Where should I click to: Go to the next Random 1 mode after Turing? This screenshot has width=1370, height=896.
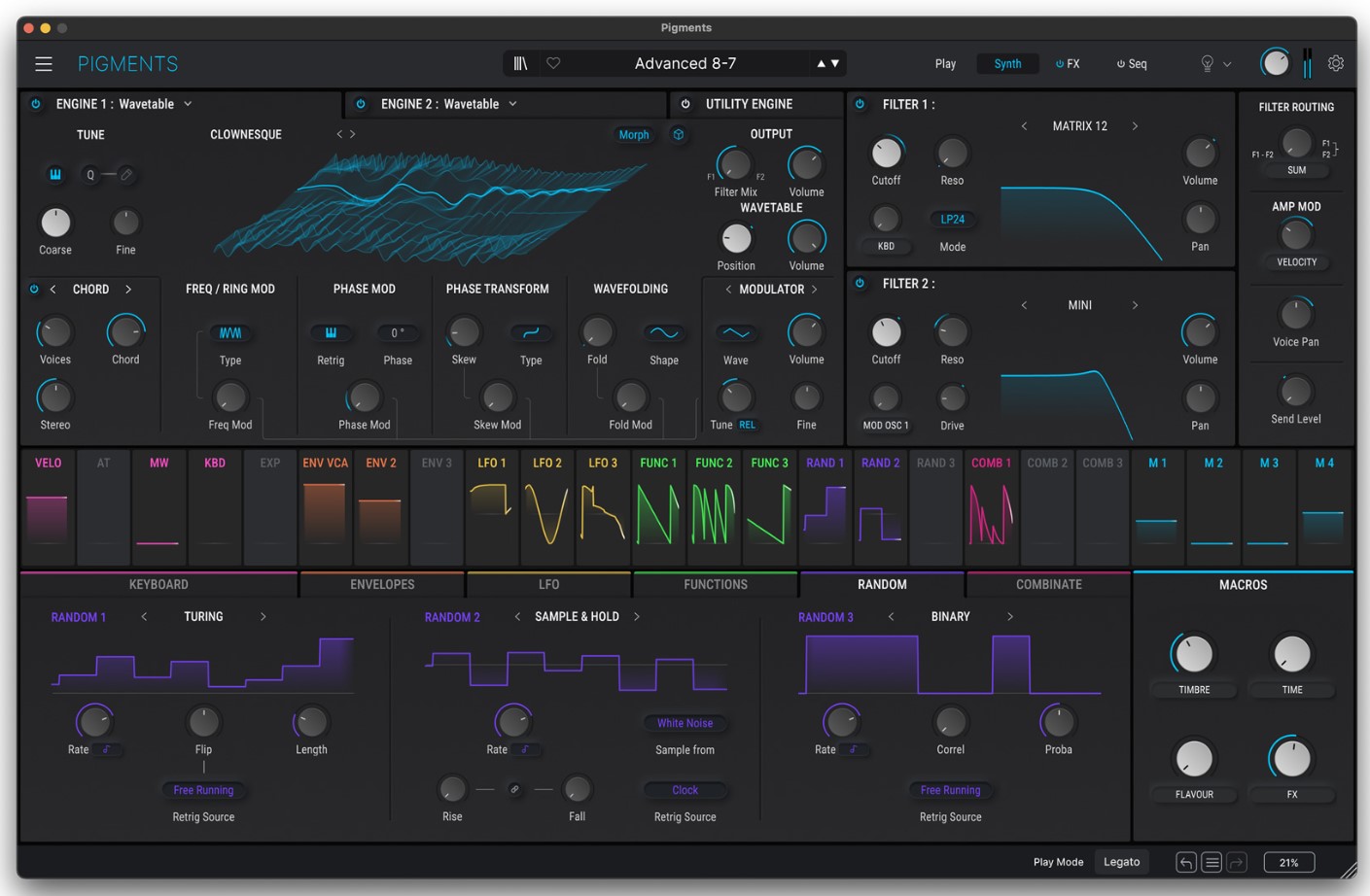[263, 616]
